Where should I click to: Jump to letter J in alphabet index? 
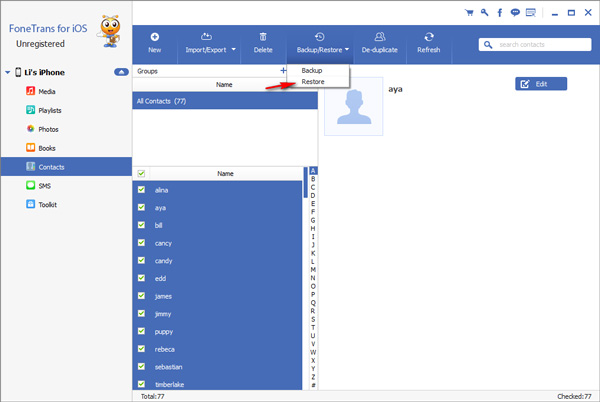pos(313,245)
